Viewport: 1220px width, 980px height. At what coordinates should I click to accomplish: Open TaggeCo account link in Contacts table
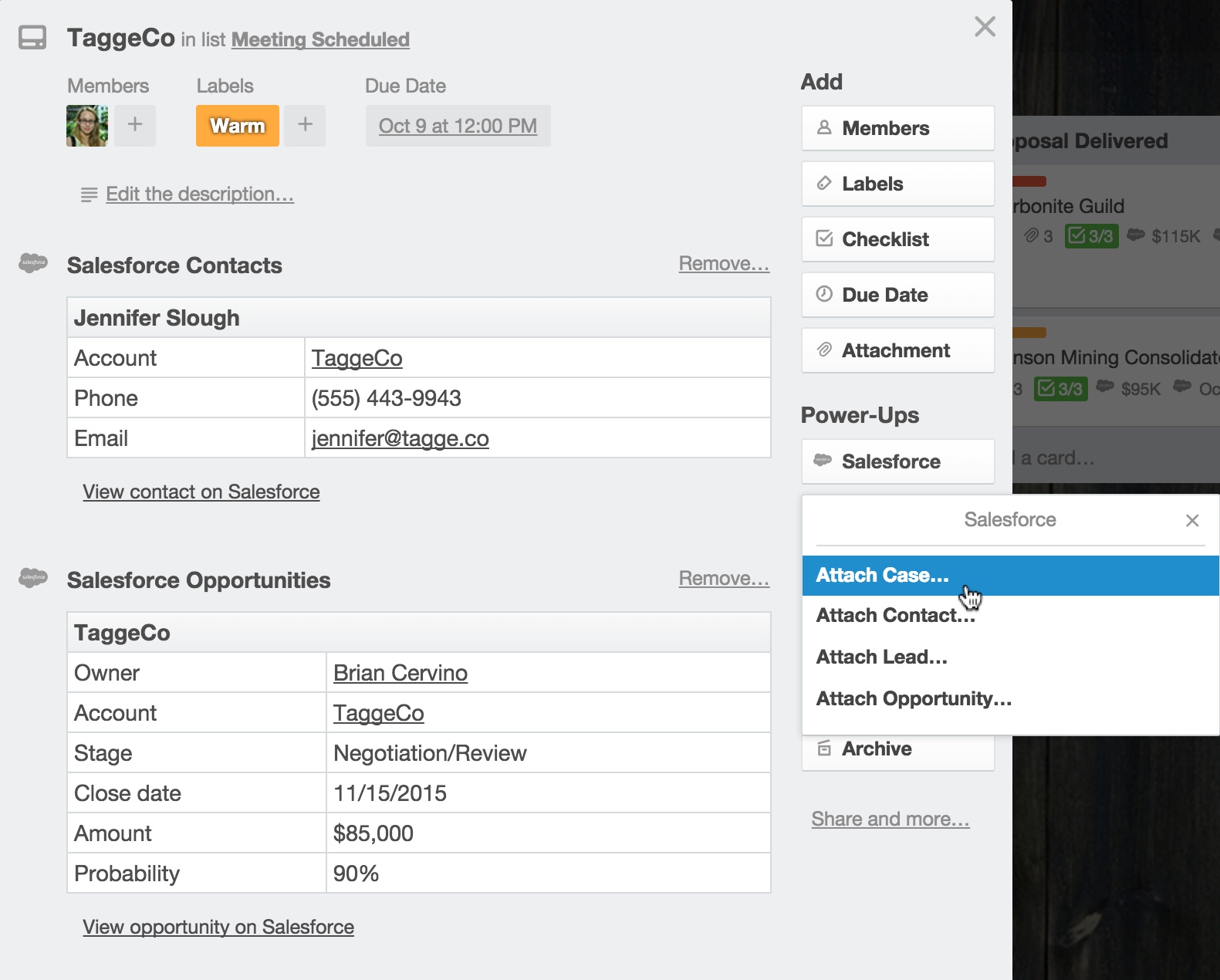[357, 358]
